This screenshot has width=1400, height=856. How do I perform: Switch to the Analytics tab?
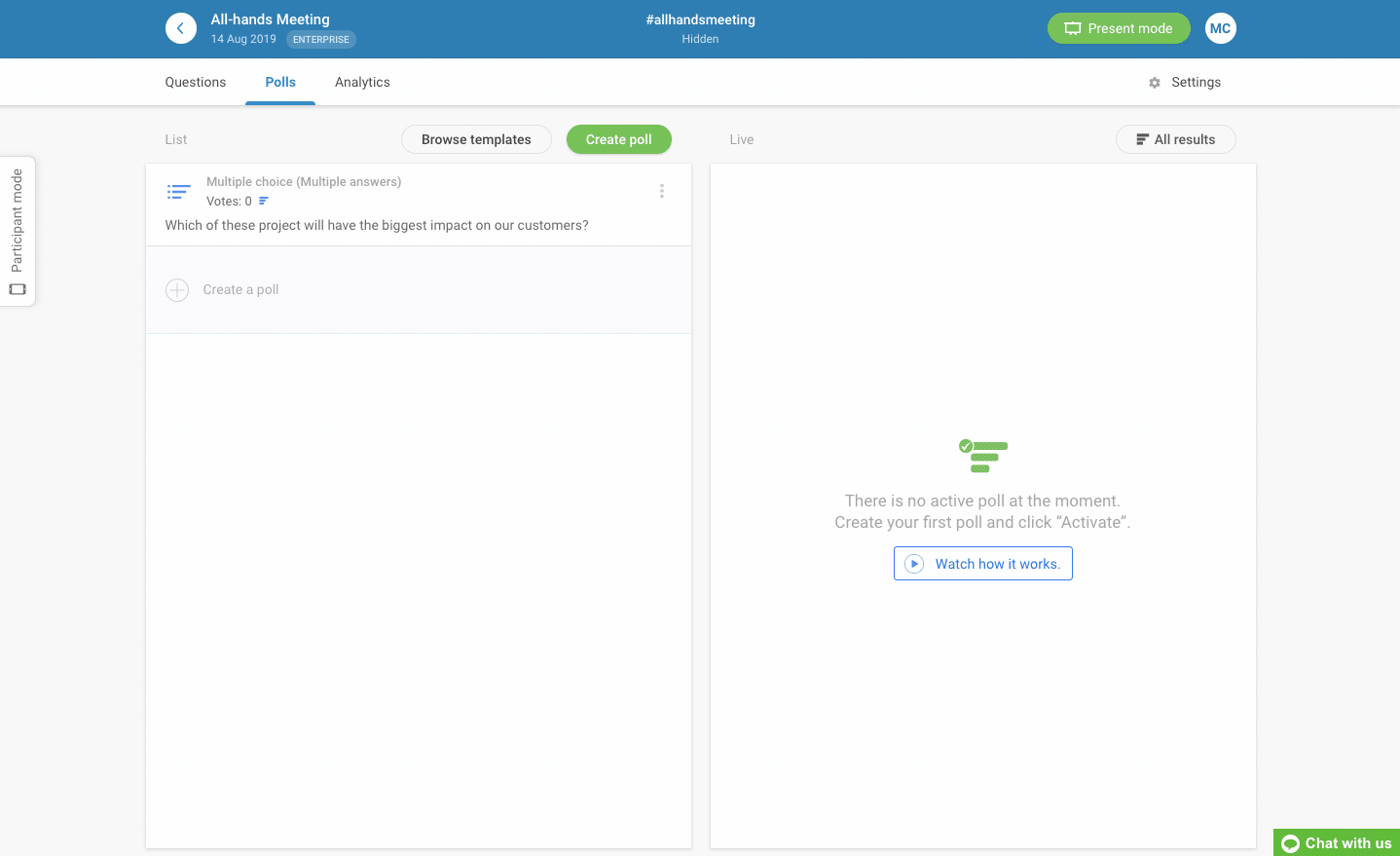coord(362,83)
